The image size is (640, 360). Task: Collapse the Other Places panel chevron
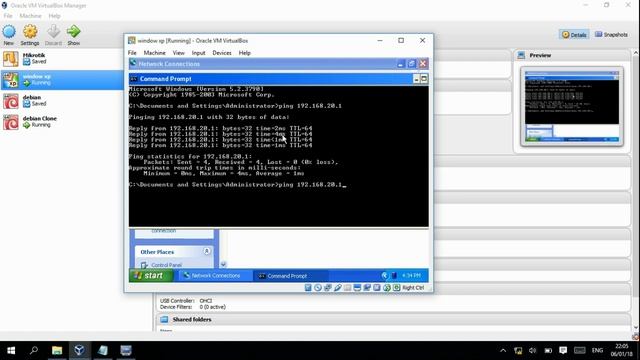click(x=207, y=251)
